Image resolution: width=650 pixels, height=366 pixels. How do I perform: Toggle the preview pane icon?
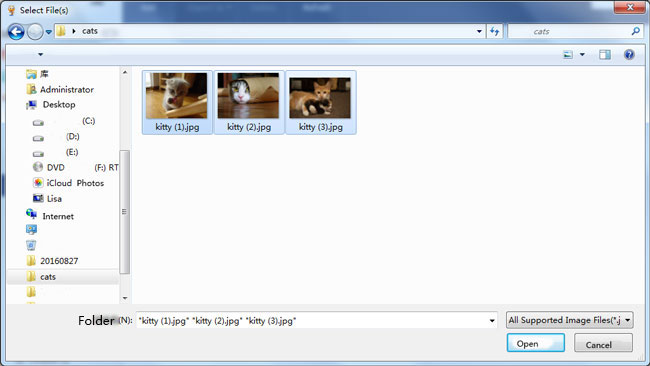(604, 54)
